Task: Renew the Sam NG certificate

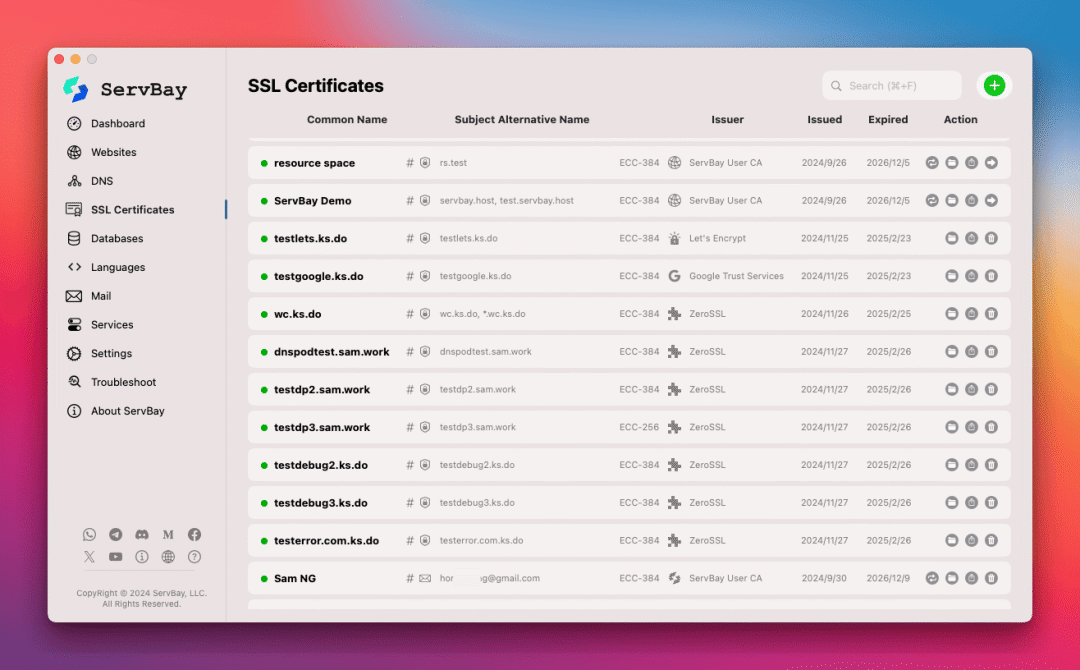Action: click(932, 578)
